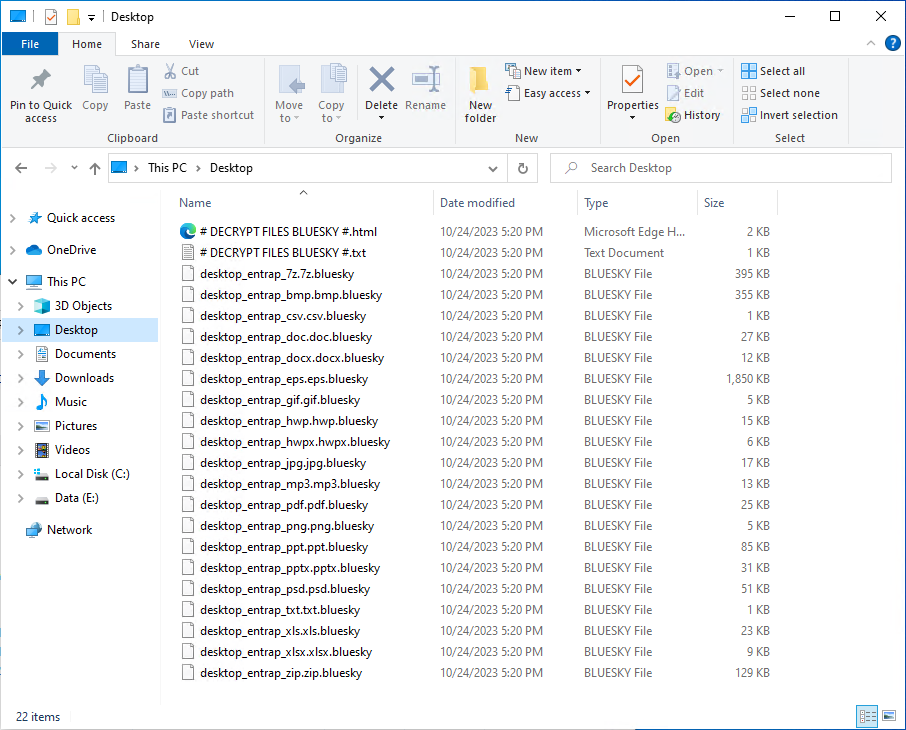Open the Help question mark icon
Viewport: 906px width, 730px height.
(x=892, y=43)
